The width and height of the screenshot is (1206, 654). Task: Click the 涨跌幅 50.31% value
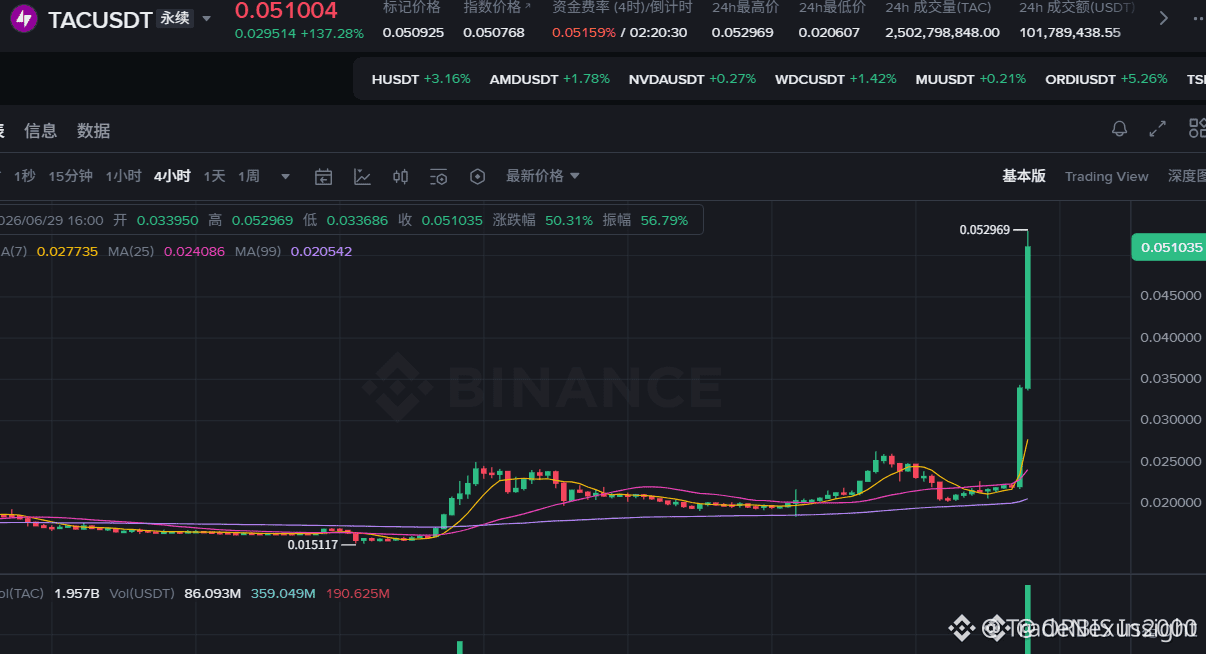pyautogui.click(x=569, y=220)
